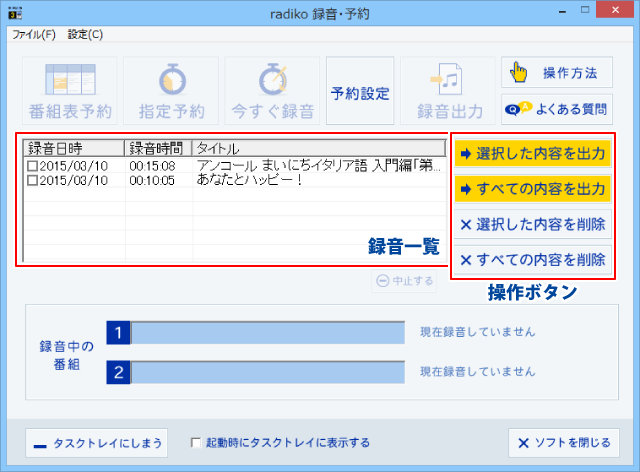Click recording slot 2 progress bar
This screenshot has width=640, height=472.
[x=268, y=372]
